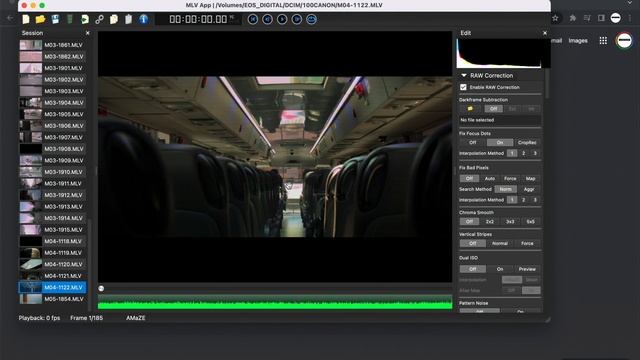Bookmark page with browser star icon

[555, 18]
